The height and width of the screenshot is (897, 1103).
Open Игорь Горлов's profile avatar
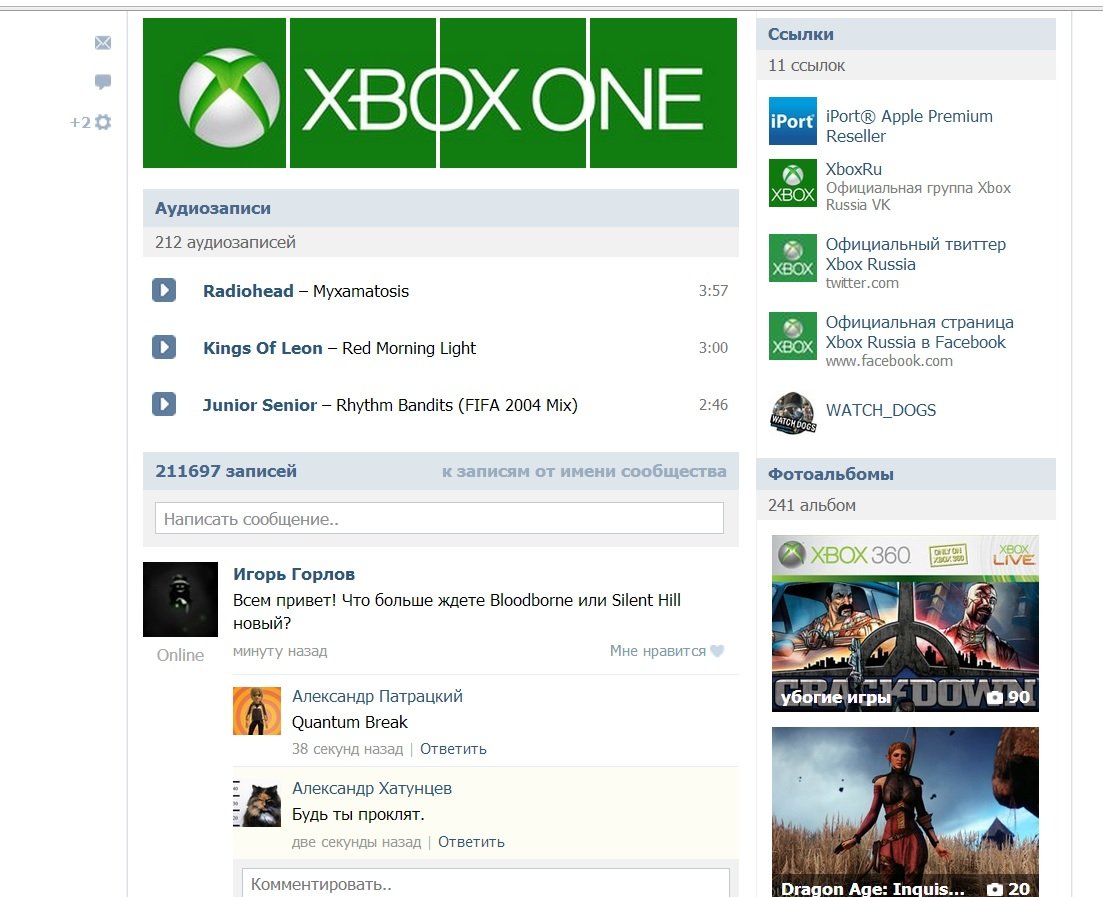180,599
